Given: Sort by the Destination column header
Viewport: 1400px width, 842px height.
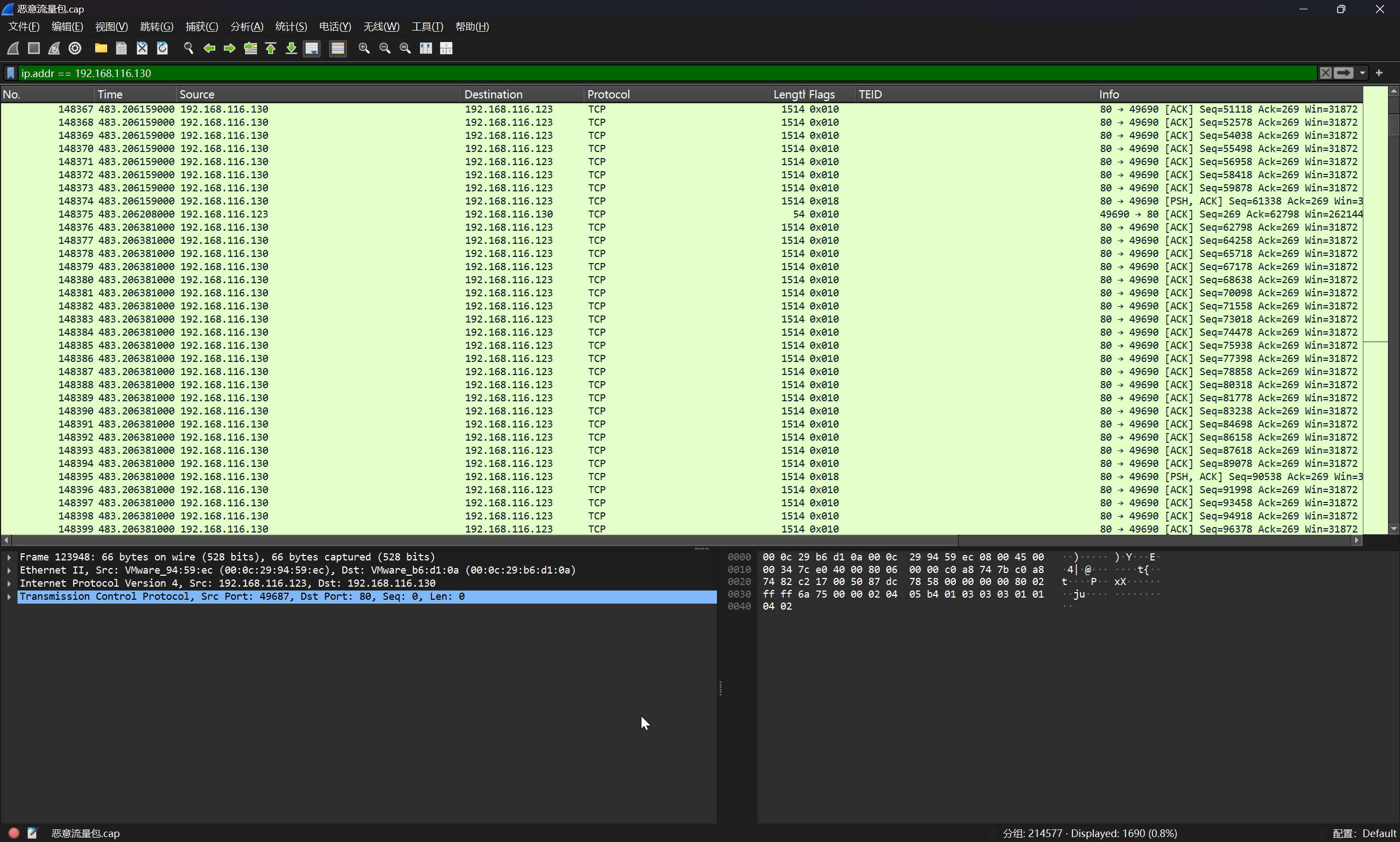Looking at the screenshot, I should click(523, 94).
